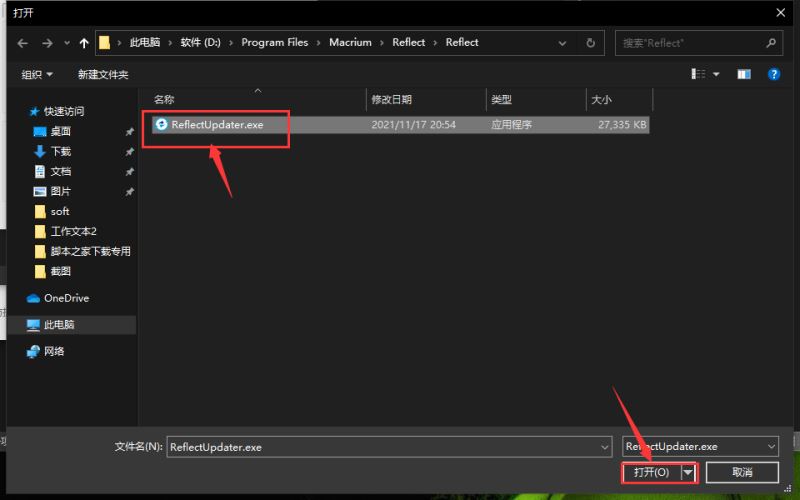Click the pin icon beside 图片

click(x=130, y=192)
